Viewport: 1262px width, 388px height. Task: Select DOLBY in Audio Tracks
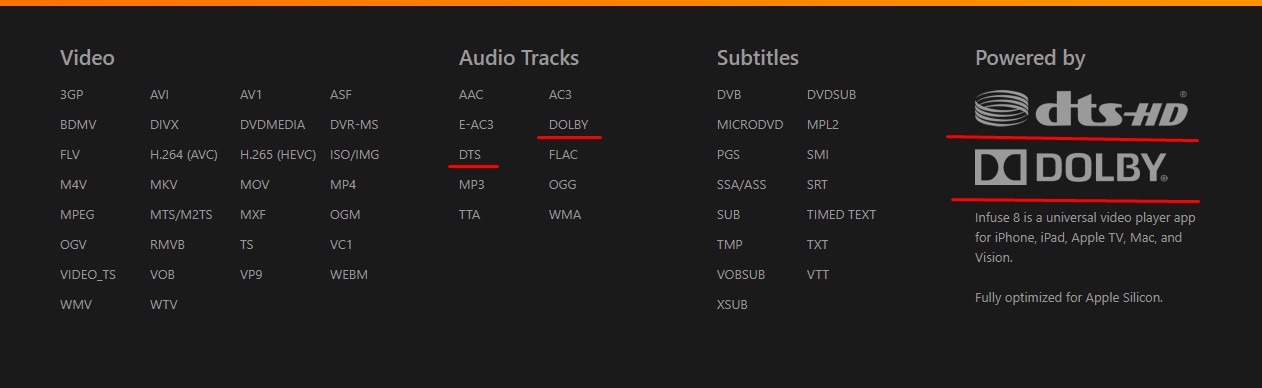pos(569,125)
